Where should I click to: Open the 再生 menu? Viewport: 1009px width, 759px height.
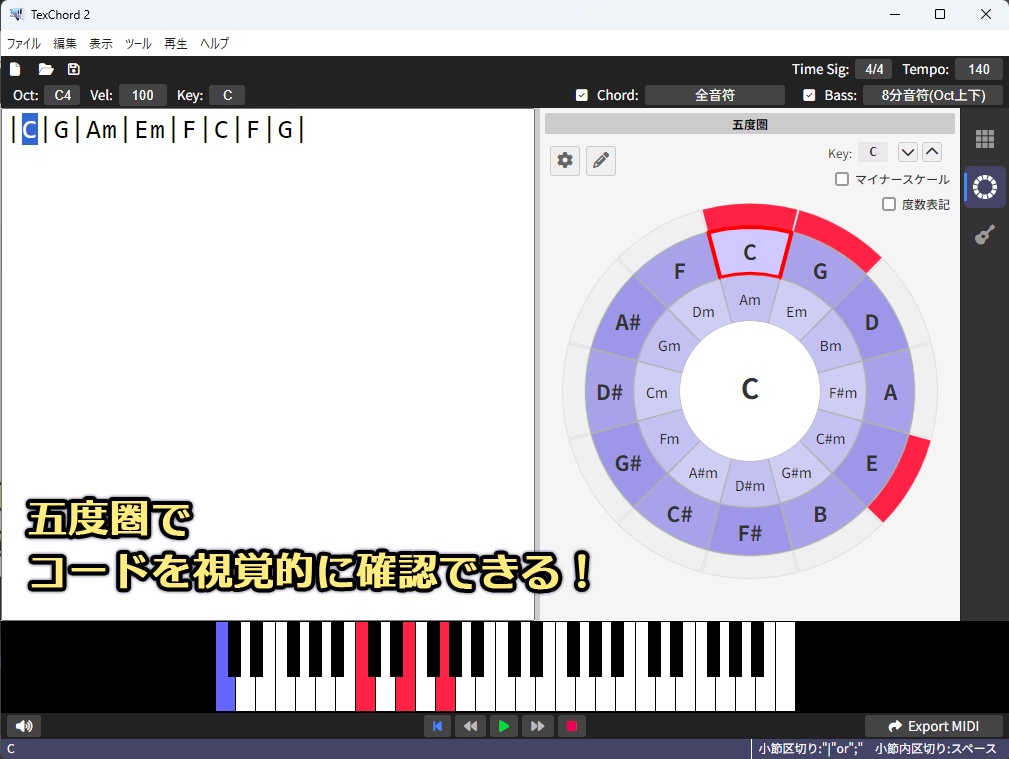point(175,43)
